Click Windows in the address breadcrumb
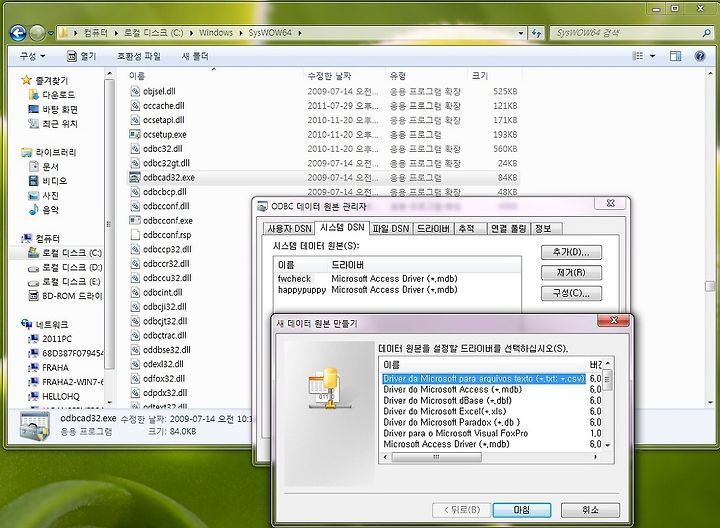 (216, 33)
